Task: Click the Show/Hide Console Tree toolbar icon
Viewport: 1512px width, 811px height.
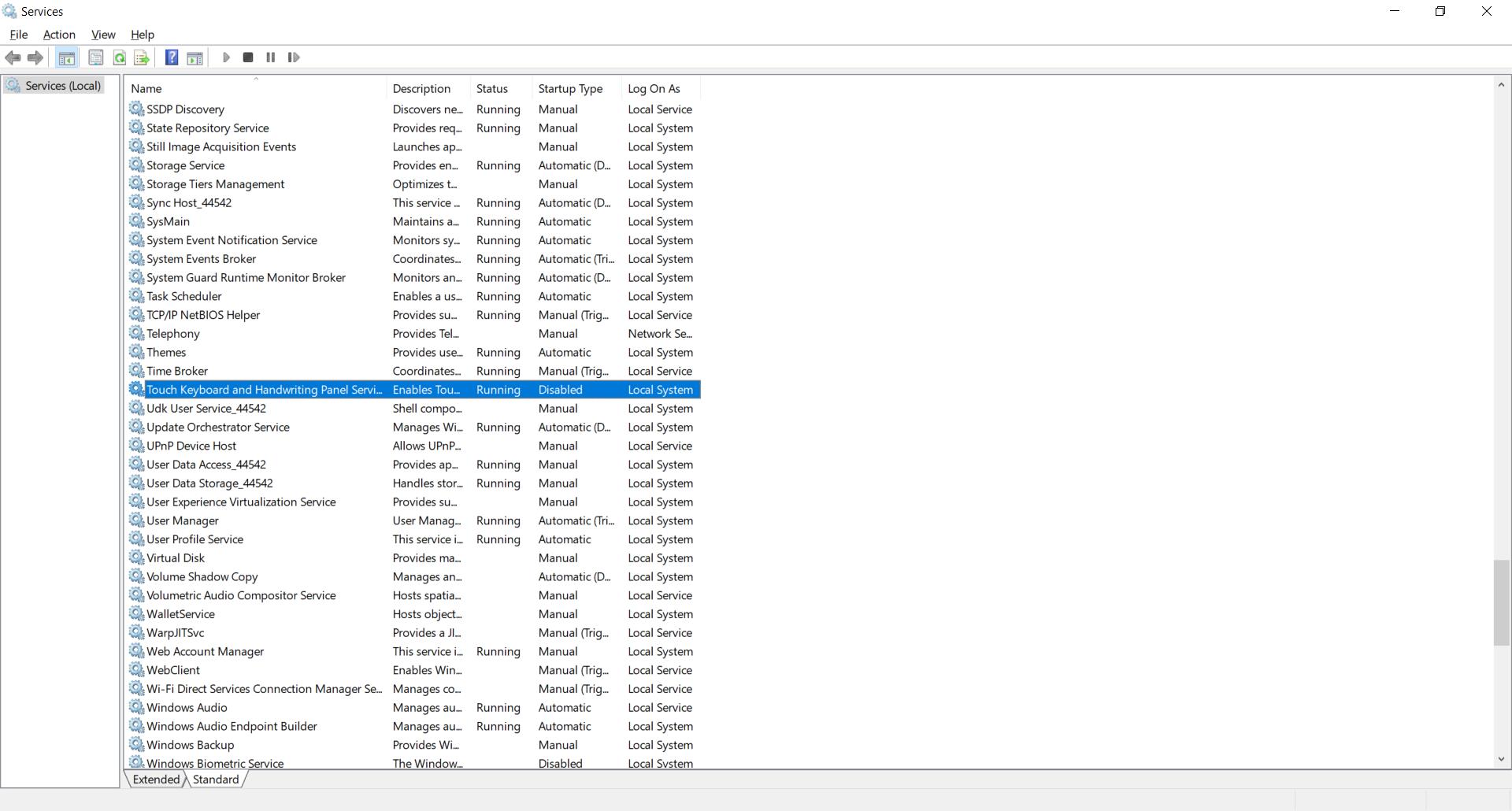Action: click(x=67, y=57)
